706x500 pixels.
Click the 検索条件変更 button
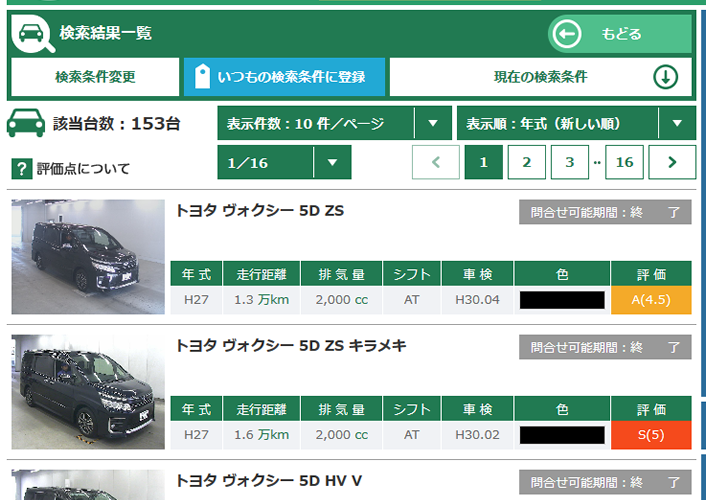click(95, 77)
